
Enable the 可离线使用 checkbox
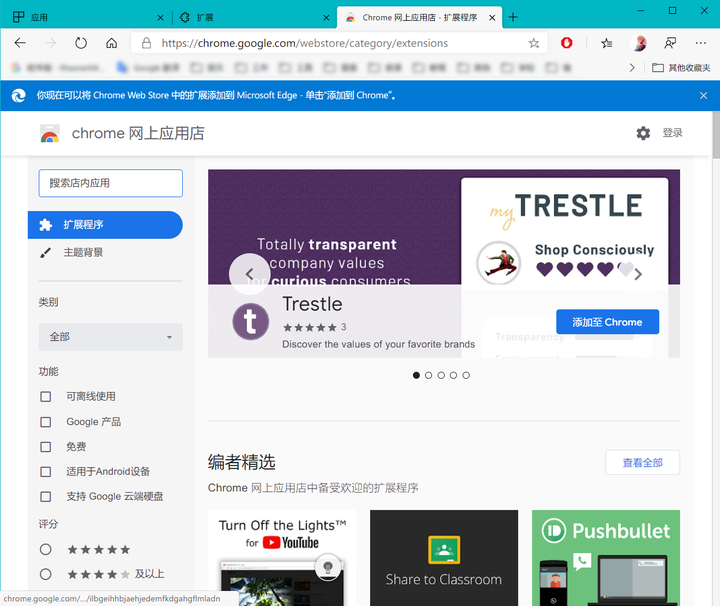[x=45, y=397]
